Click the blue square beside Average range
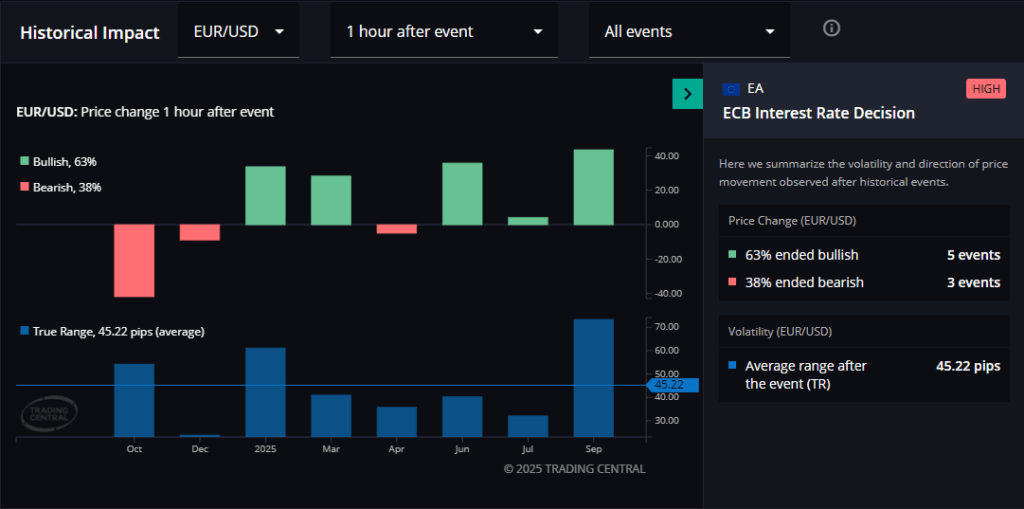This screenshot has width=1024, height=509. pyautogui.click(x=733, y=366)
